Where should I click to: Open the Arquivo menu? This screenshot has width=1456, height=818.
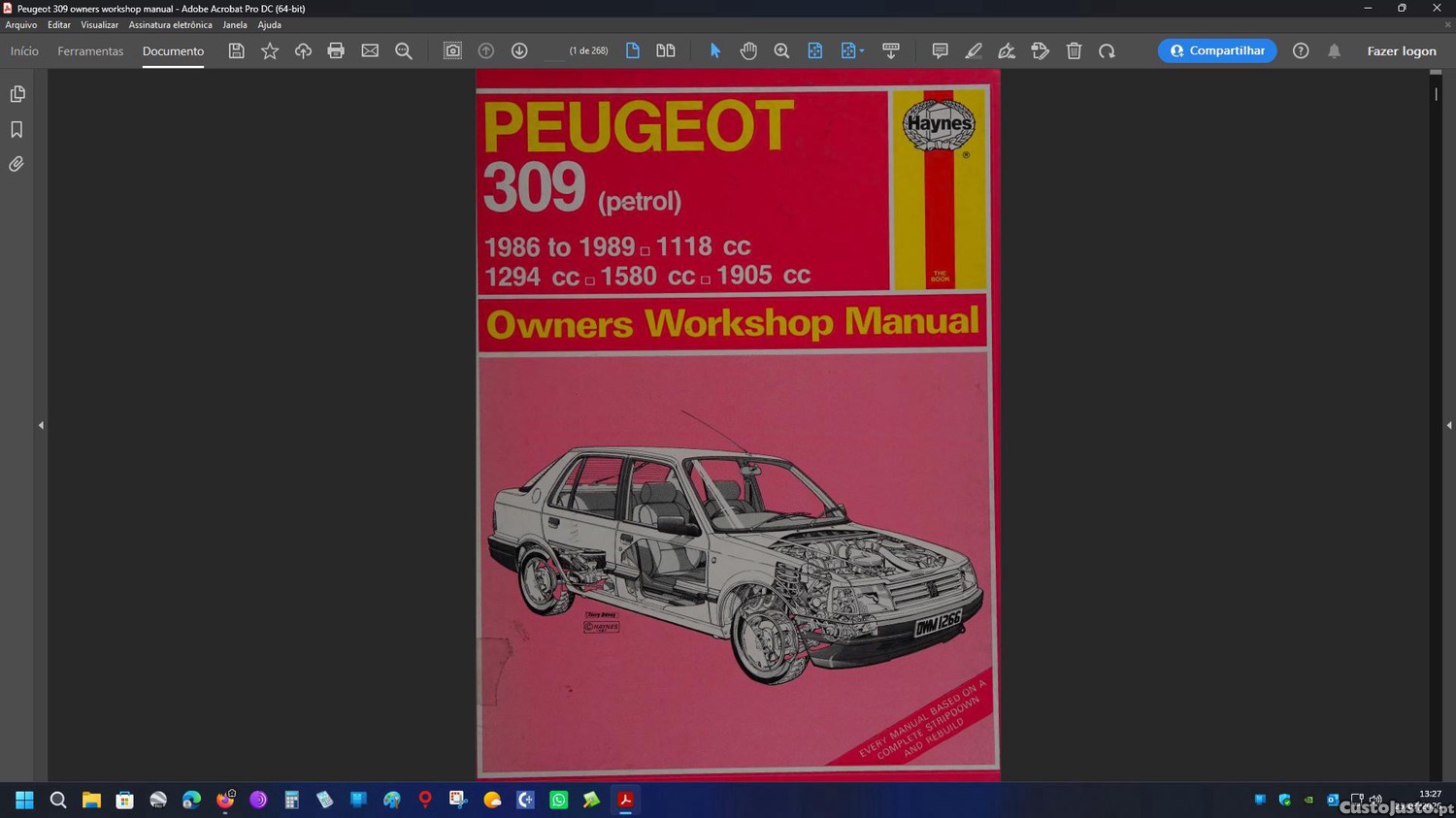(21, 25)
